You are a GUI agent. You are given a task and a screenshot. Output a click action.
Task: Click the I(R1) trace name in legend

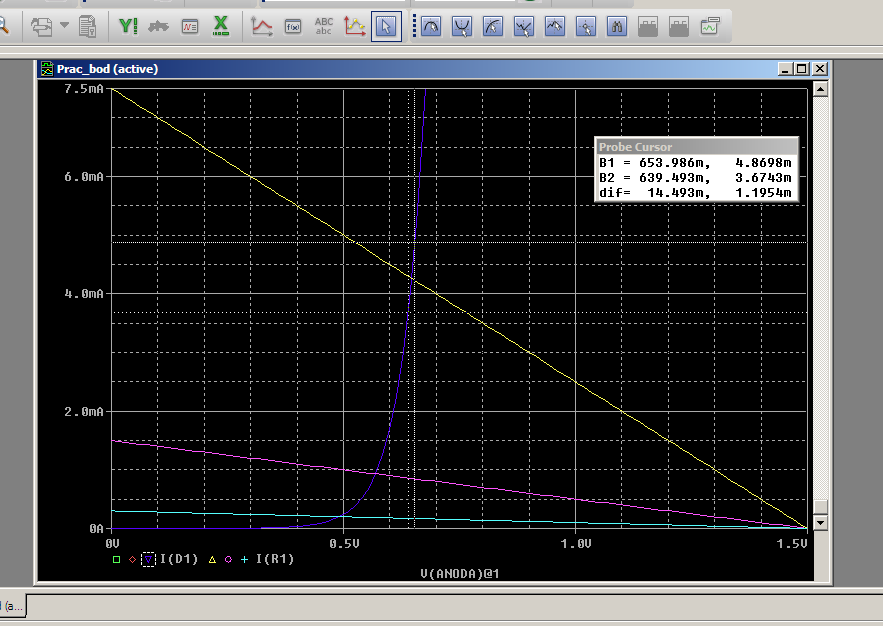[x=275, y=559]
